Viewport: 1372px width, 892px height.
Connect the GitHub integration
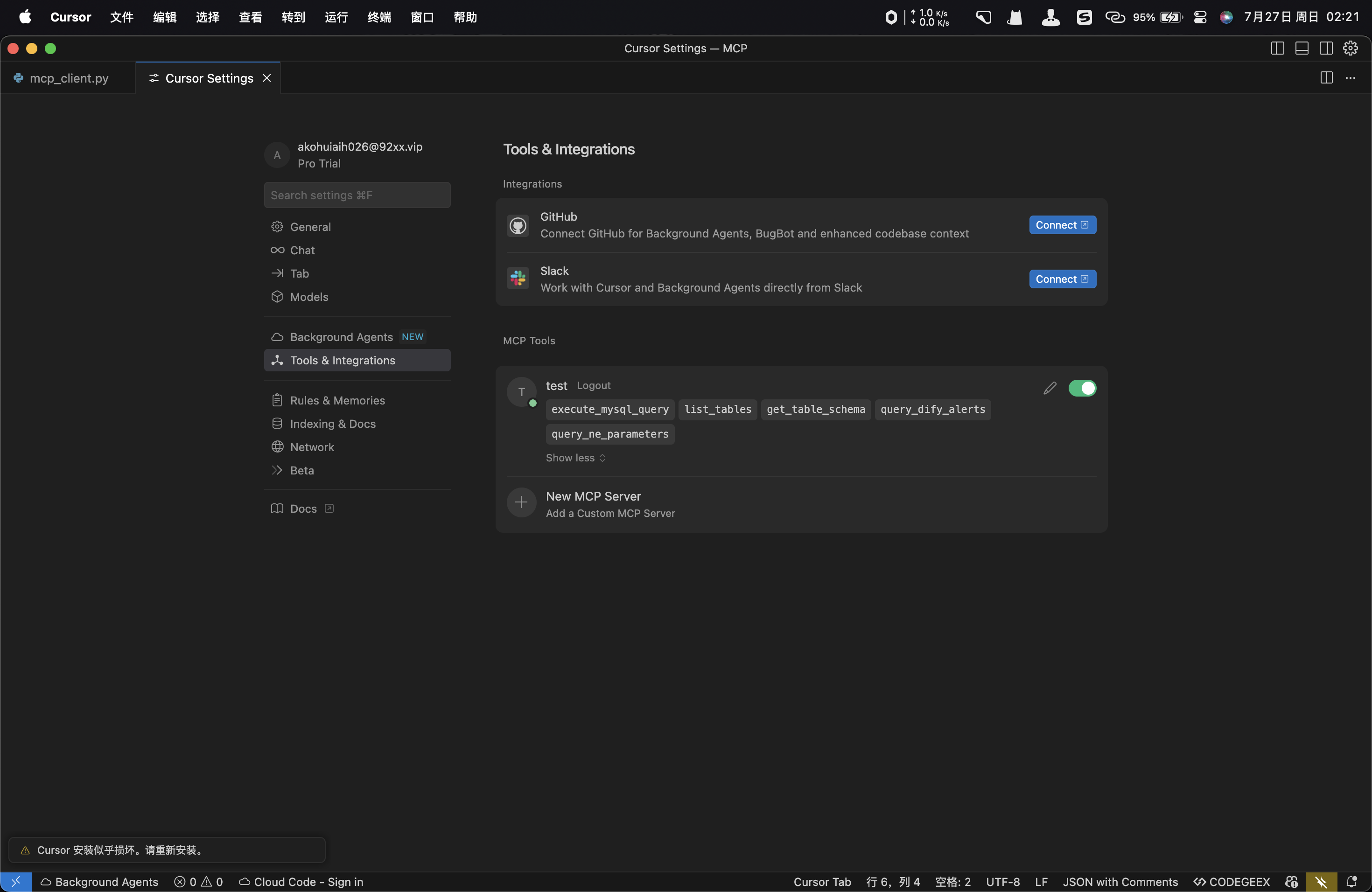[1062, 225]
